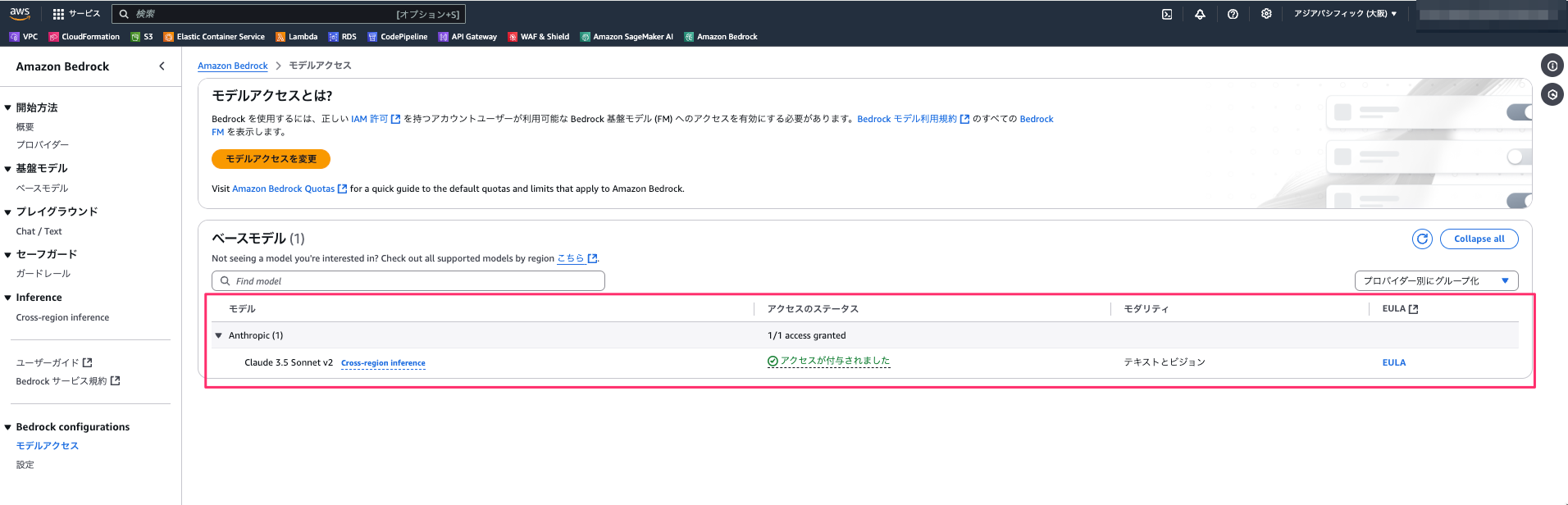
Task: Open the RDS favorites shortcut
Action: [343, 37]
